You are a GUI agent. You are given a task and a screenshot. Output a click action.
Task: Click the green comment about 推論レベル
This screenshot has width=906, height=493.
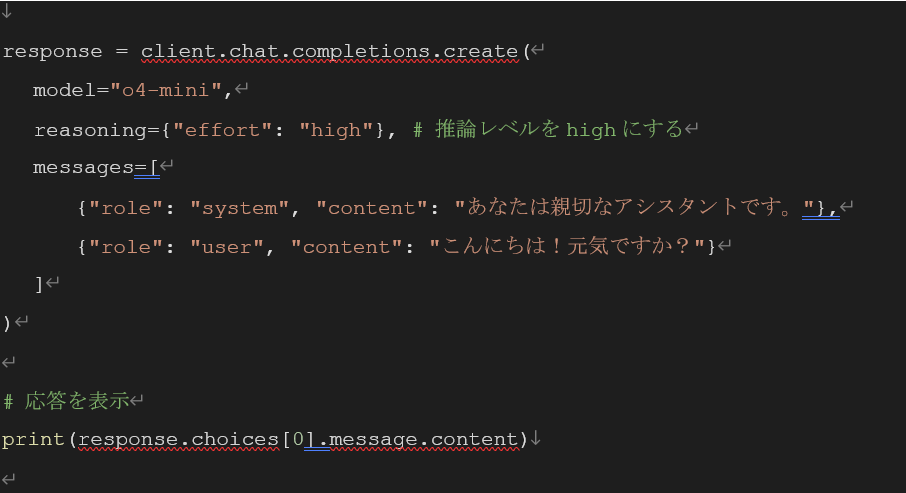(x=547, y=130)
